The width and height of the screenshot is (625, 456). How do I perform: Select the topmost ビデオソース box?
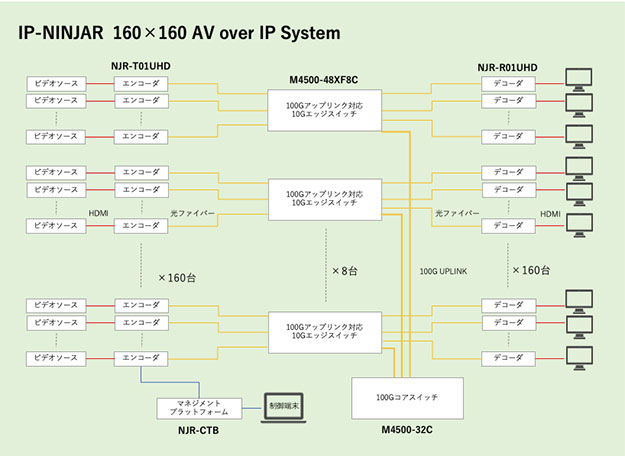pyautogui.click(x=55, y=84)
